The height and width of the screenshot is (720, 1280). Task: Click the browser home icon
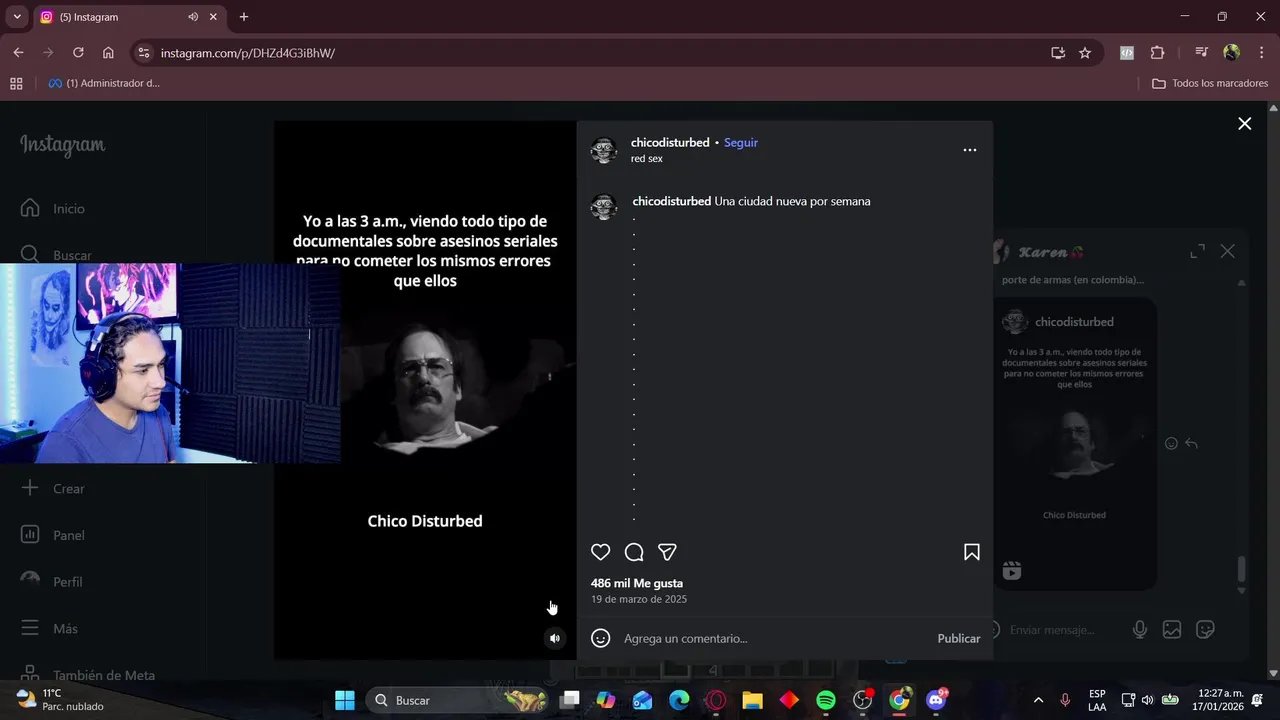108,53
